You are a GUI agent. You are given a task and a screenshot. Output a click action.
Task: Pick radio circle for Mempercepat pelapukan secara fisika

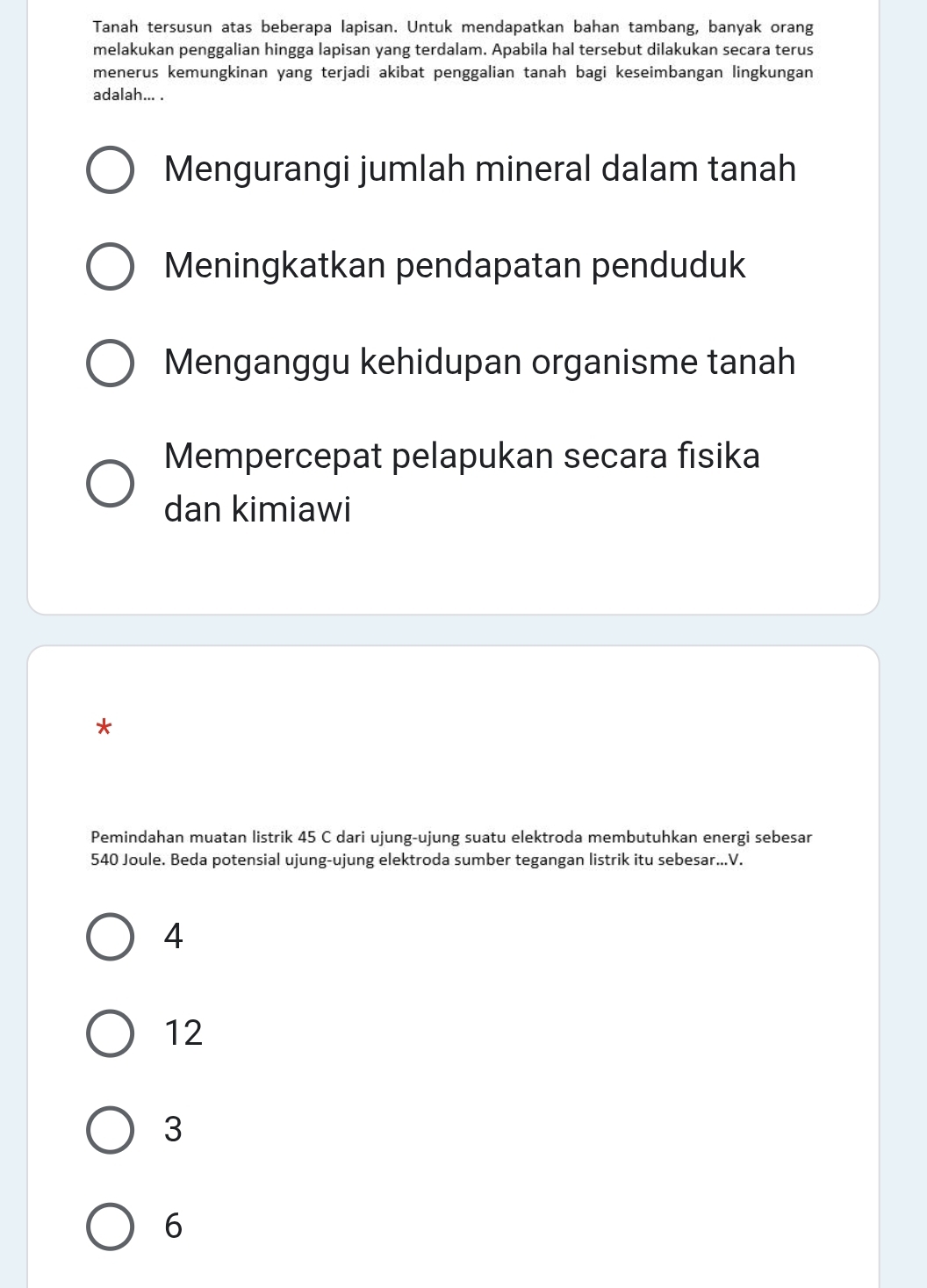pyautogui.click(x=111, y=484)
